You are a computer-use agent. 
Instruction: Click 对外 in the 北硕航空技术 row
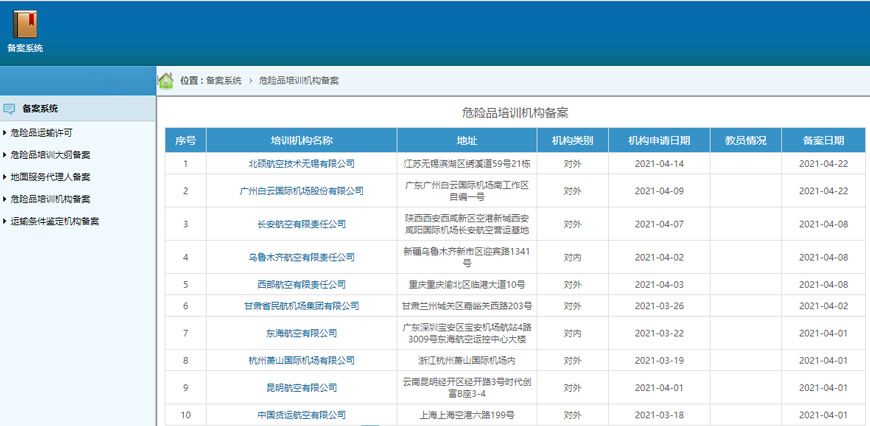point(572,164)
